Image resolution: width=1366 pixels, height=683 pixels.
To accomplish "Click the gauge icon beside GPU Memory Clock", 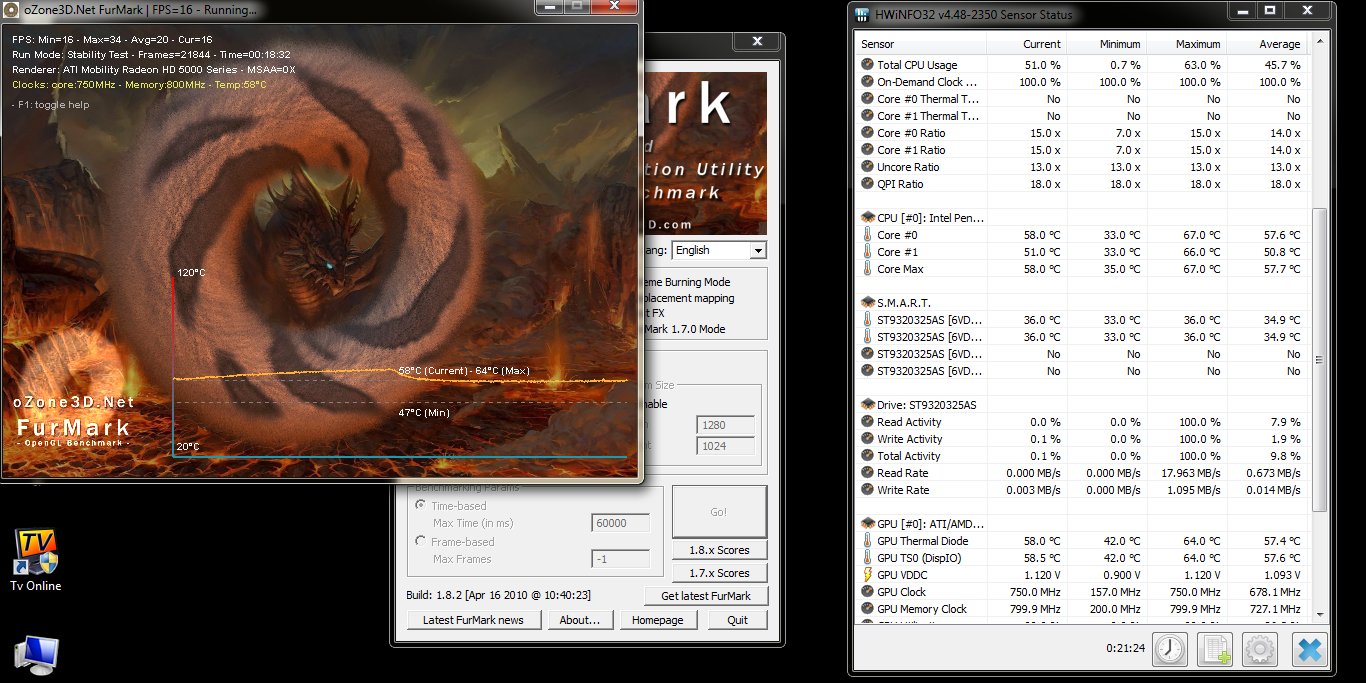I will [867, 609].
